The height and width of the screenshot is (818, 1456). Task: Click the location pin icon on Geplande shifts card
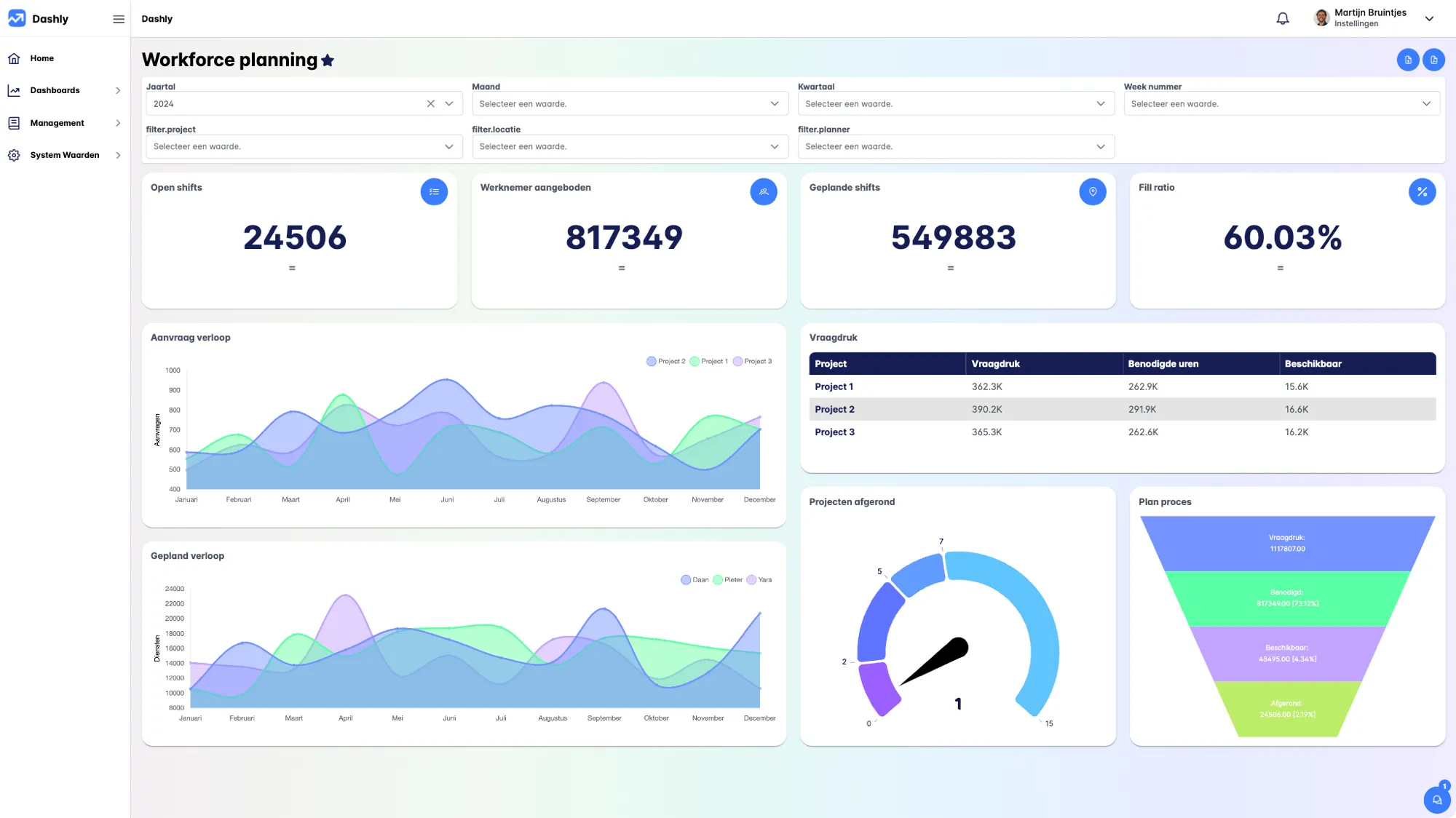(x=1093, y=191)
